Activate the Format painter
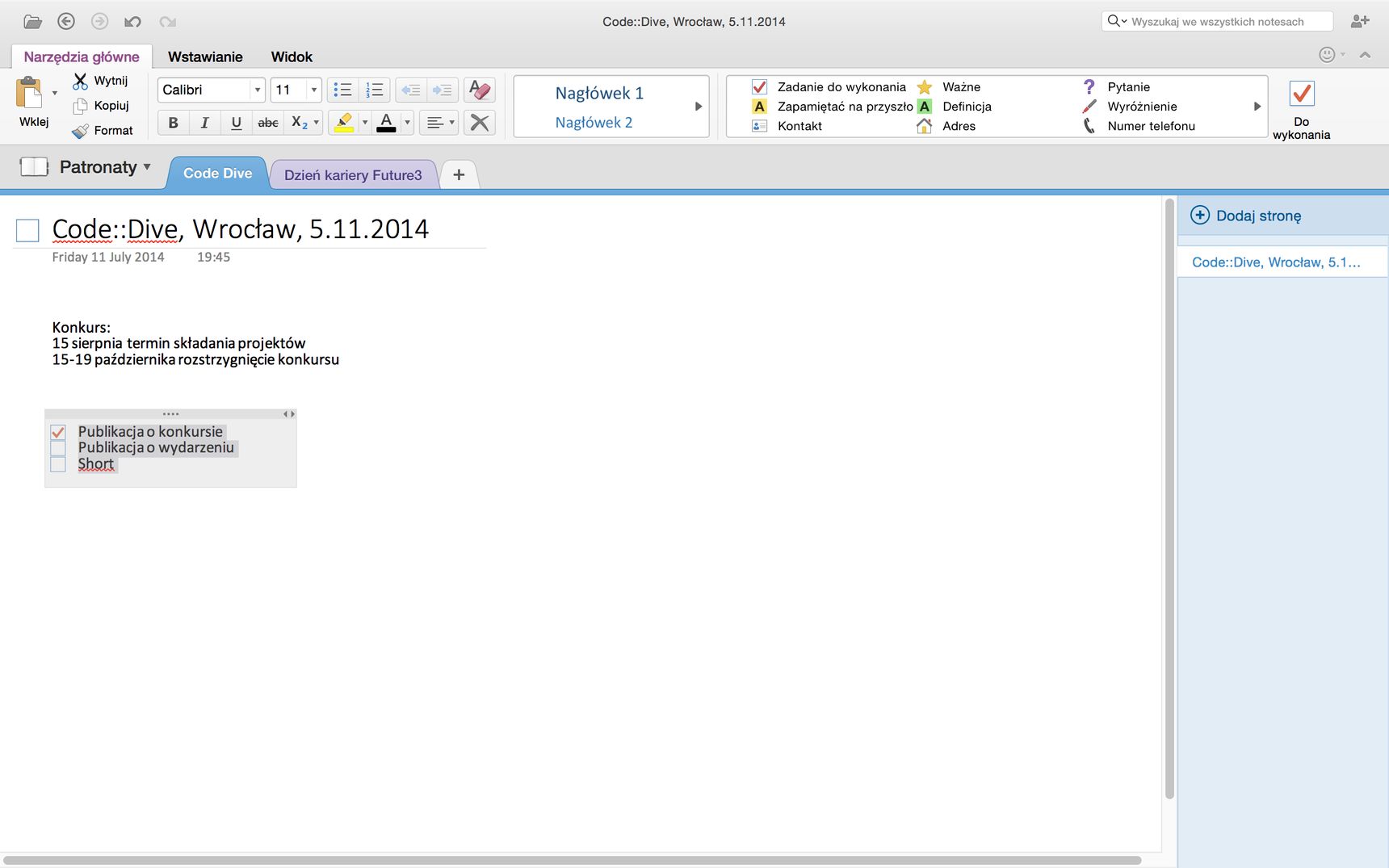 tap(103, 130)
